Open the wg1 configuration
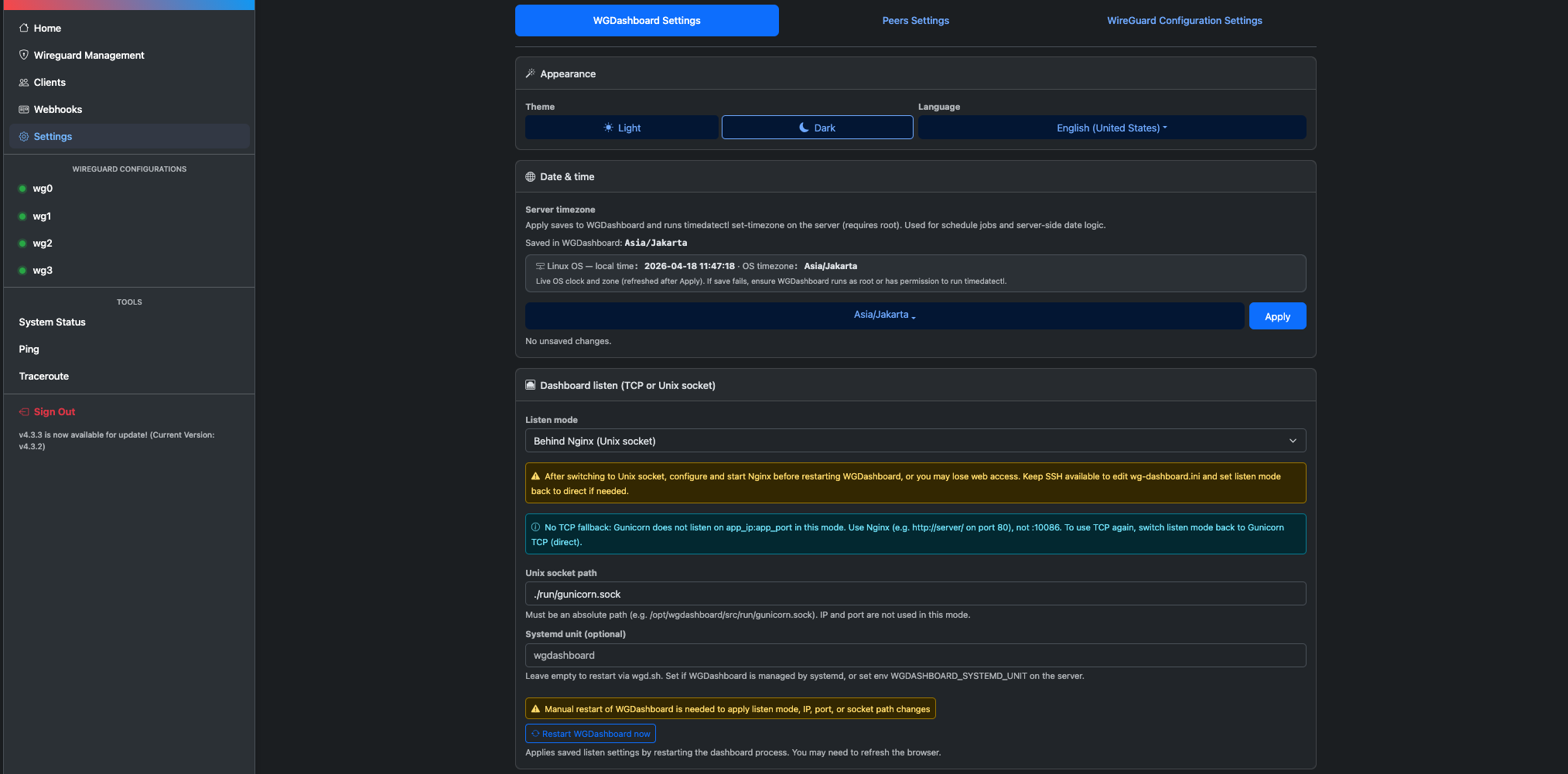Image resolution: width=1568 pixels, height=774 pixels. pyautogui.click(x=129, y=217)
